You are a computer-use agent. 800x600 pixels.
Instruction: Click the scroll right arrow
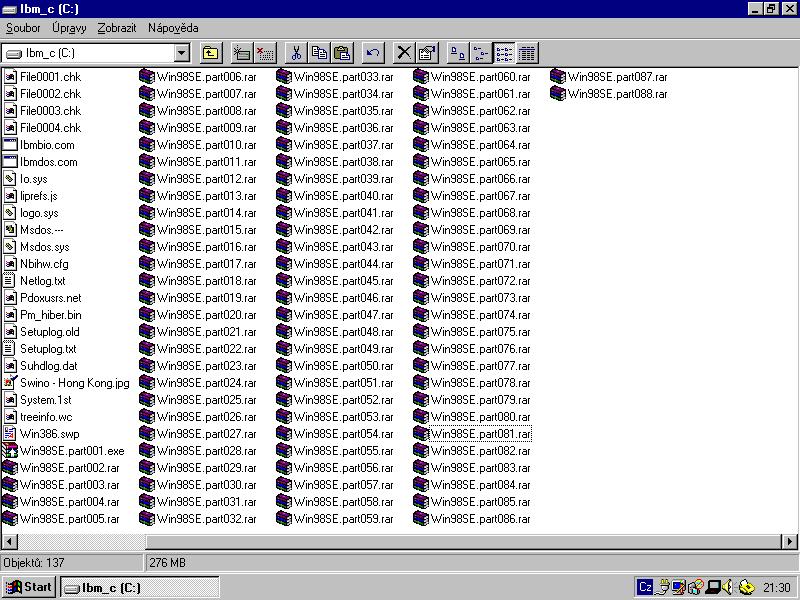(789, 541)
